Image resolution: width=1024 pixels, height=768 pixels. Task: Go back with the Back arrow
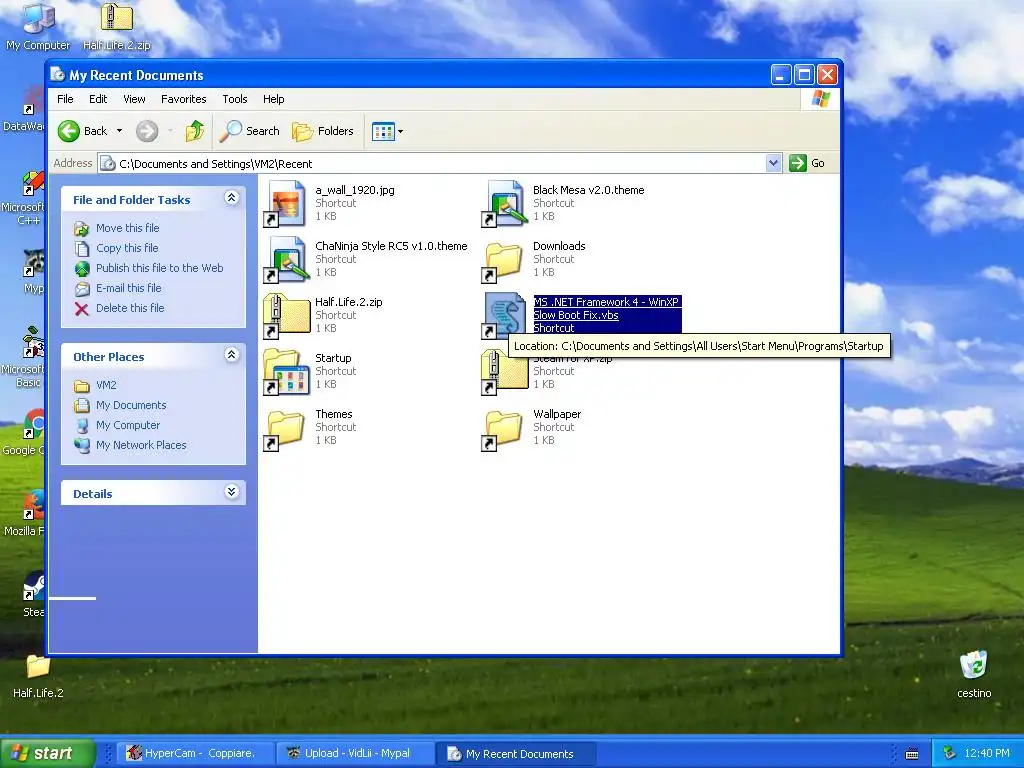coord(82,131)
